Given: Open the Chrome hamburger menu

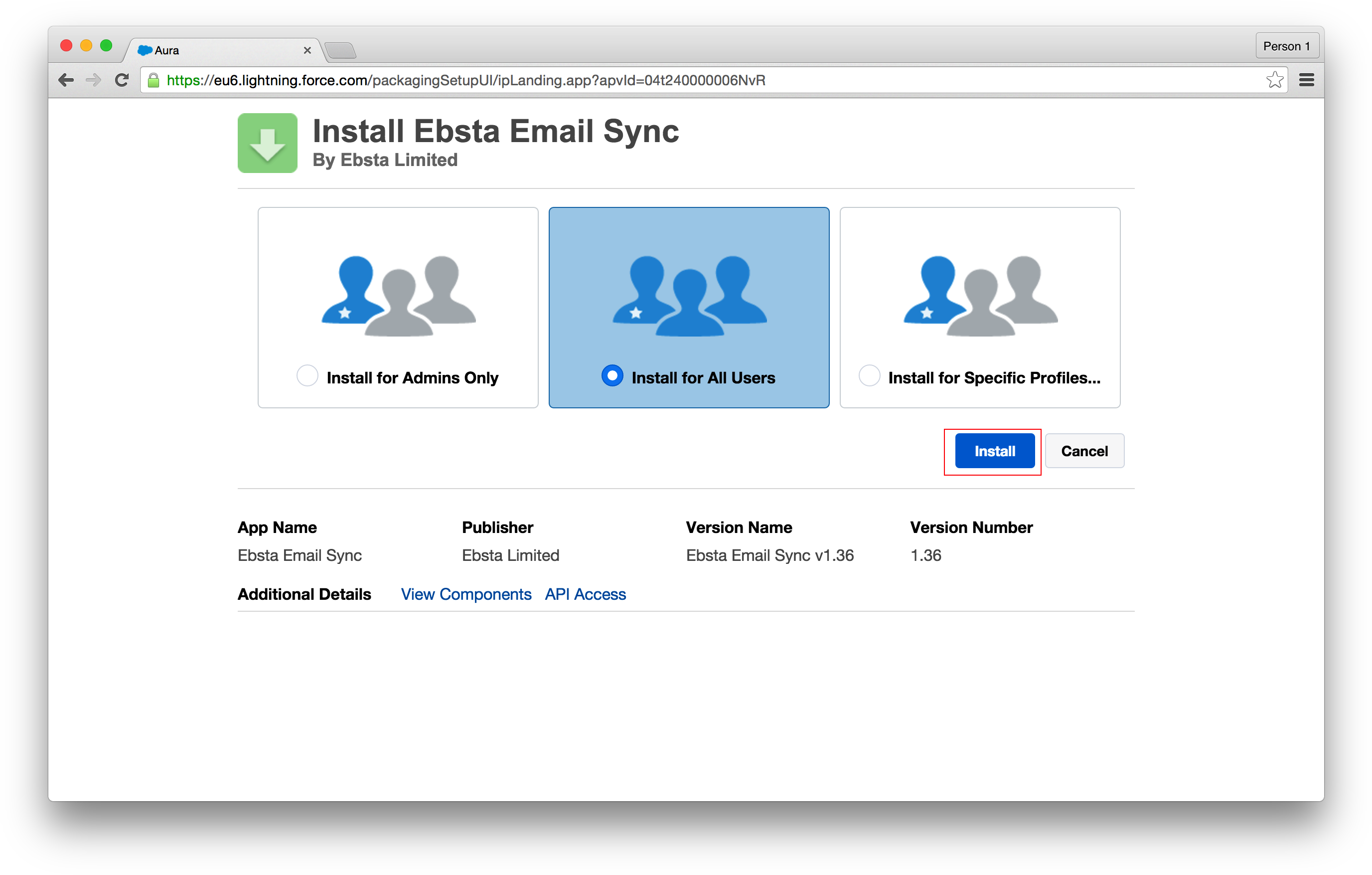Looking at the screenshot, I should 1307,80.
